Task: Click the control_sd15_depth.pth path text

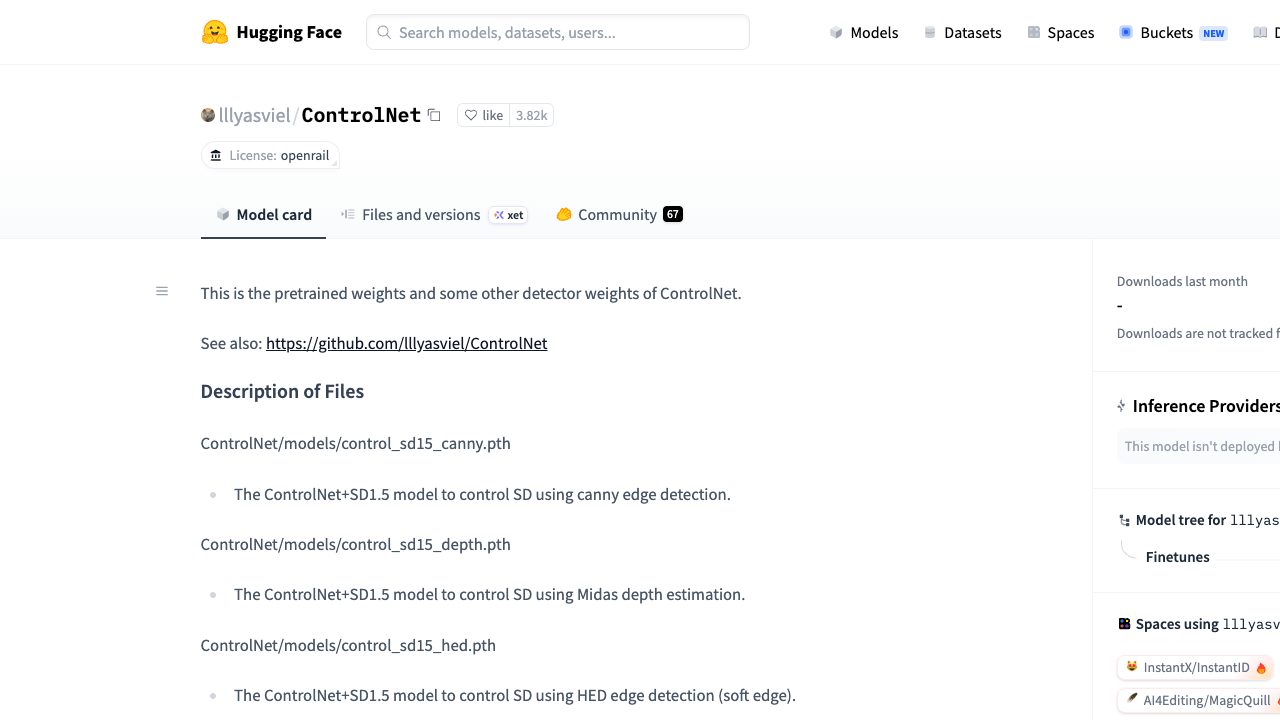Action: point(356,544)
